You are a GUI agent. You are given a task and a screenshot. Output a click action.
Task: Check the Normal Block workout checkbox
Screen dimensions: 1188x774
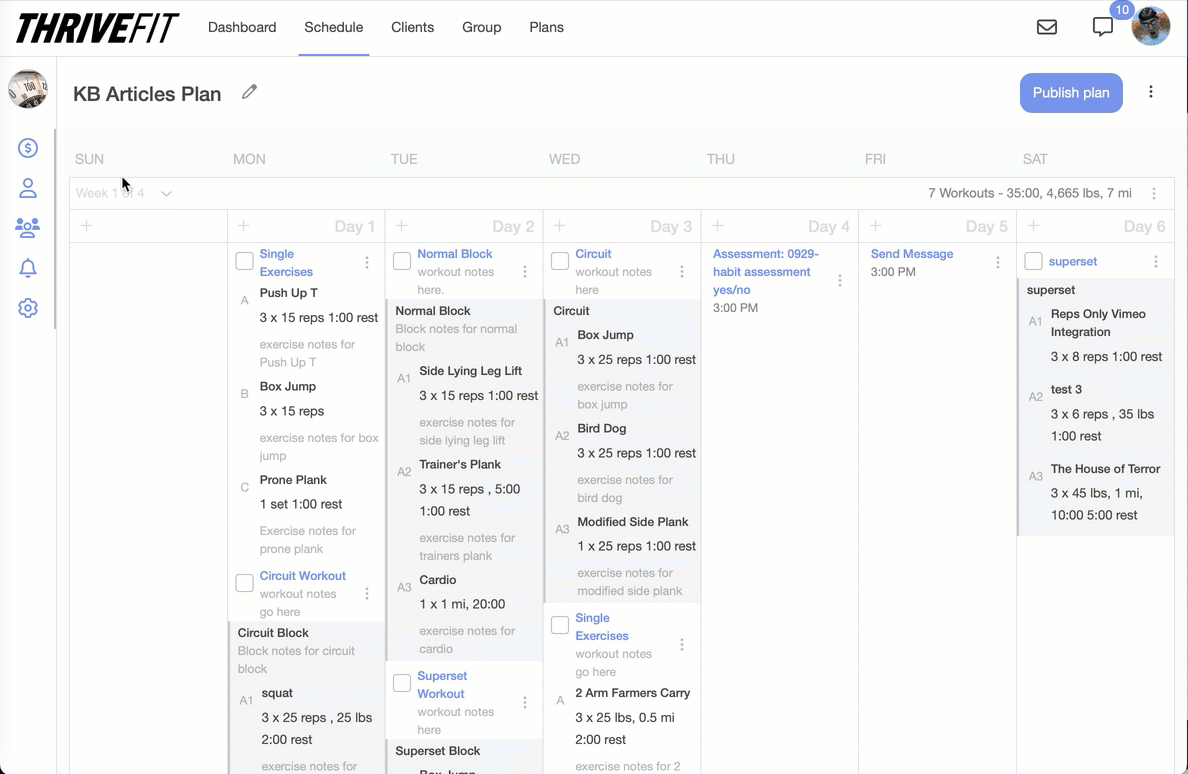click(x=402, y=260)
